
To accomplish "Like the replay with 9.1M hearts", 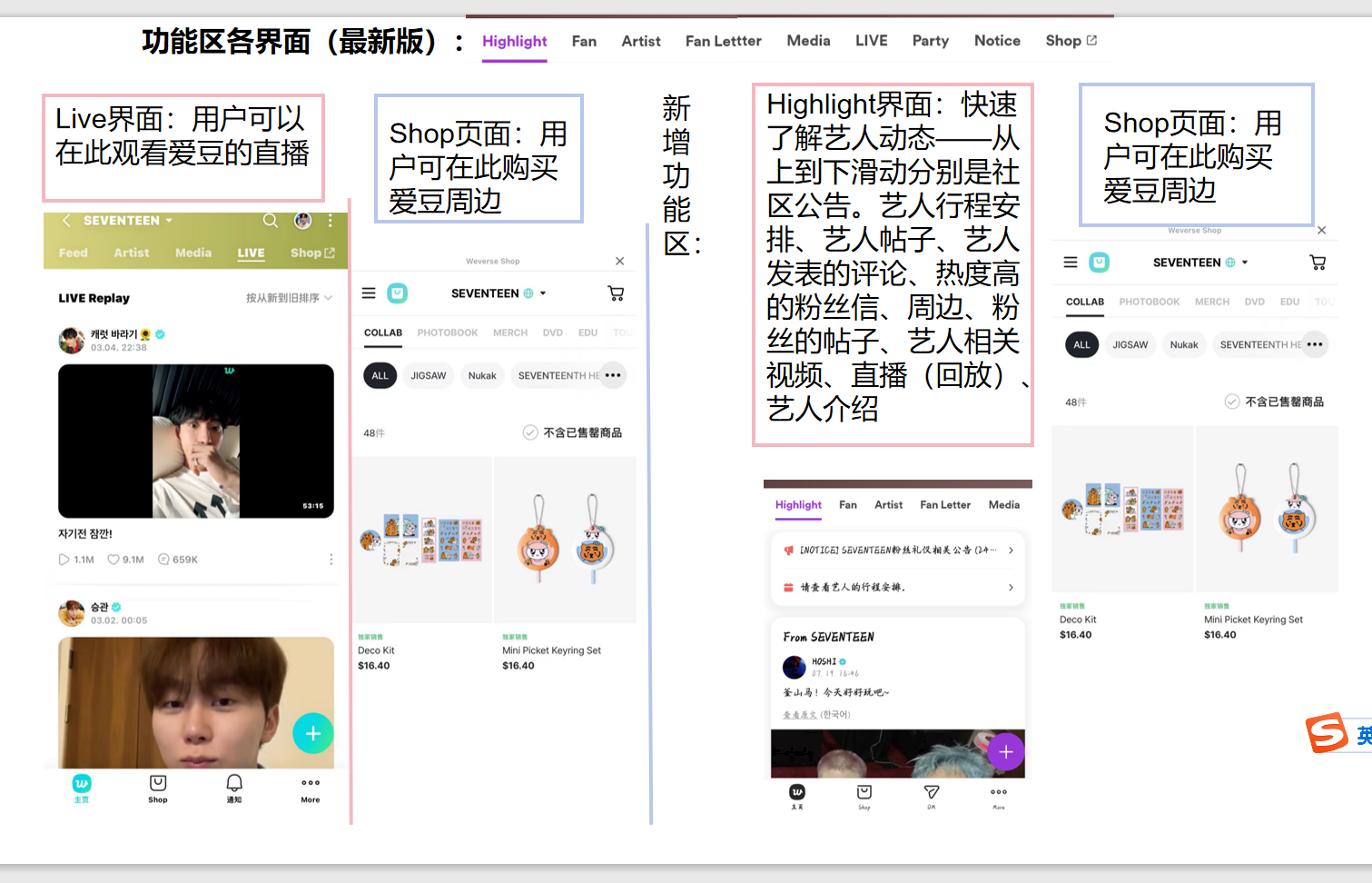I will pos(114,560).
